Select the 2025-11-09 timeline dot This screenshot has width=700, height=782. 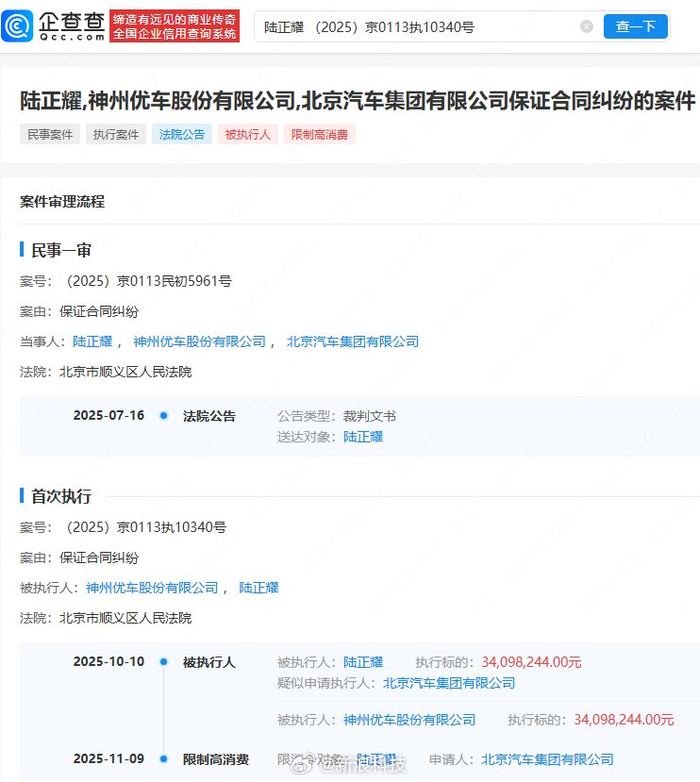click(x=164, y=759)
